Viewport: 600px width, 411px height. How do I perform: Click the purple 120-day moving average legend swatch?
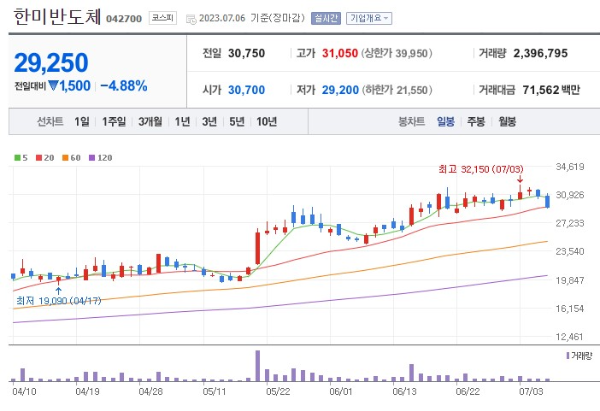tap(92, 158)
